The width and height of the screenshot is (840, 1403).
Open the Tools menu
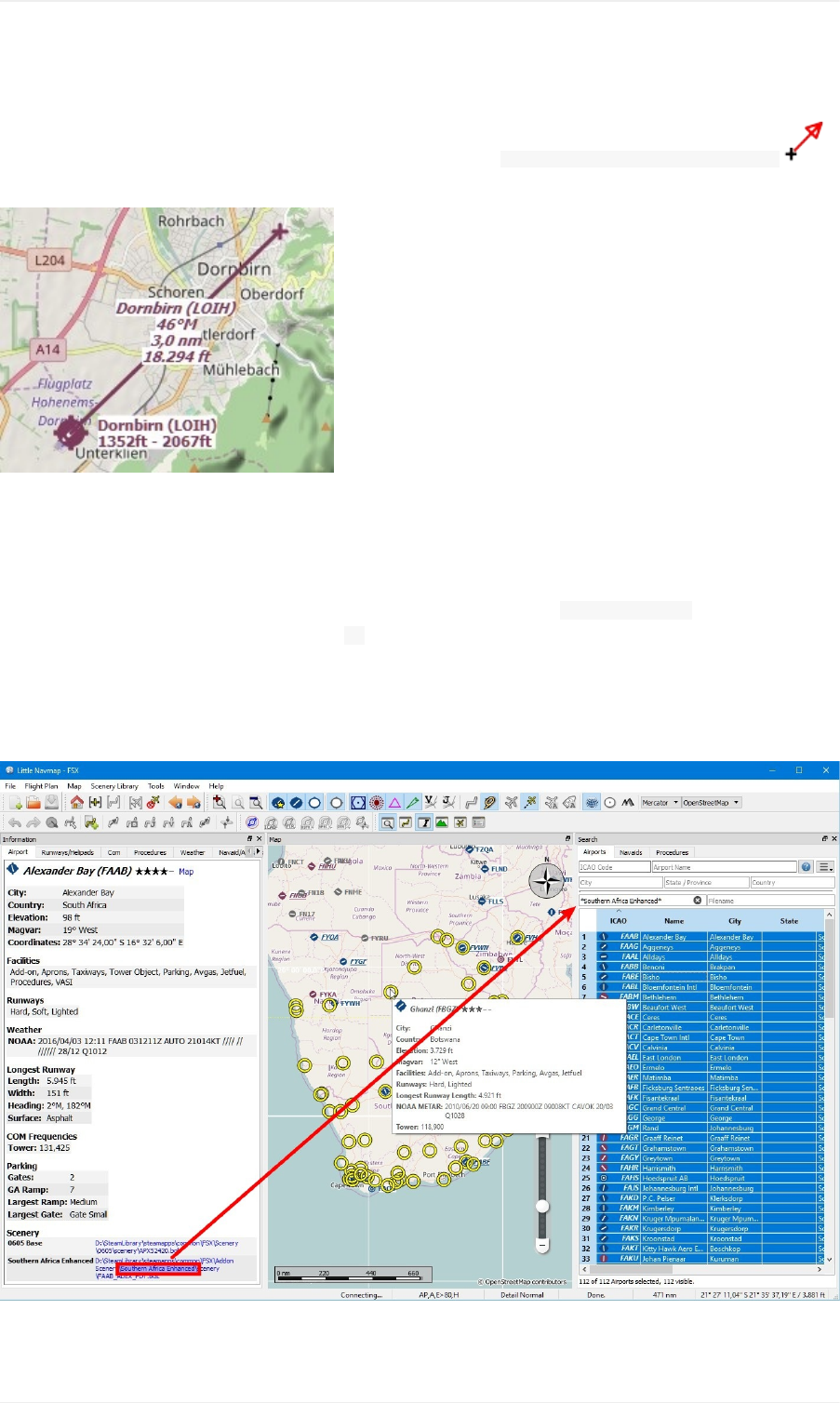tap(155, 786)
